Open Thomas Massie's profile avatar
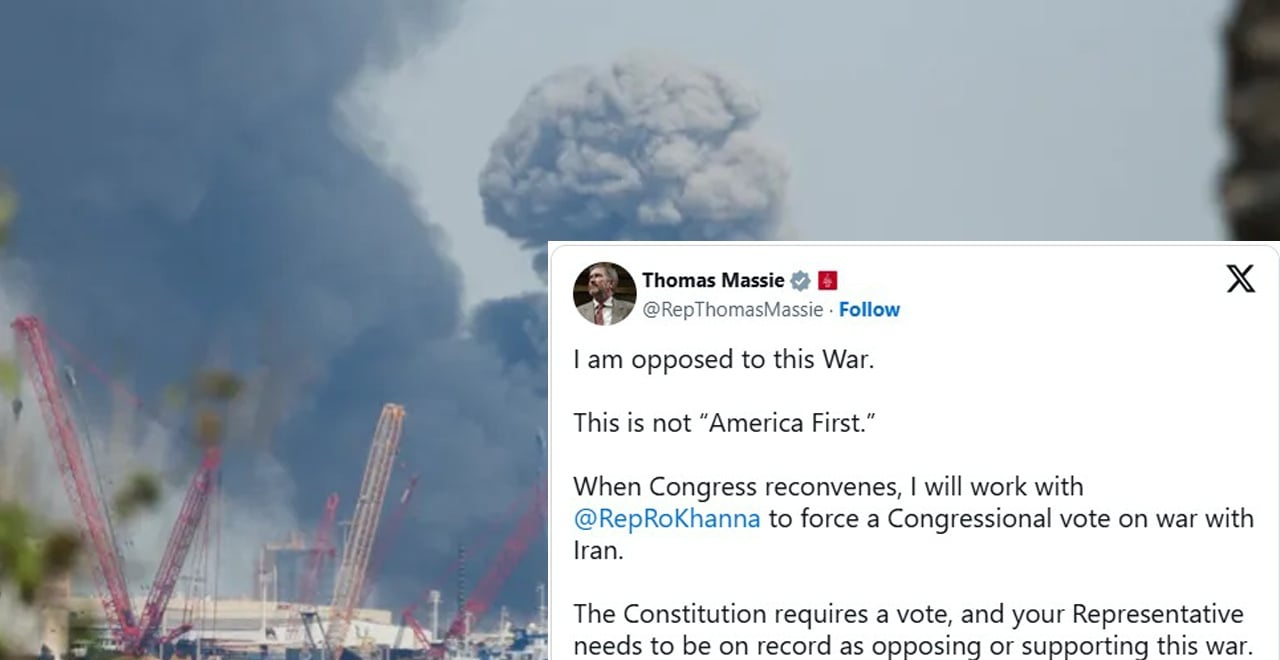The image size is (1280, 660). pyautogui.click(x=604, y=294)
